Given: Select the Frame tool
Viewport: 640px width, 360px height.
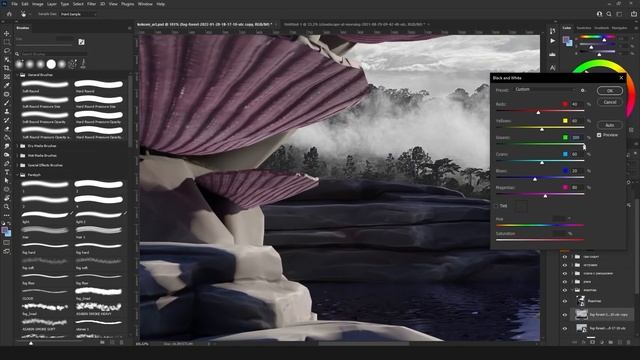Looking at the screenshot, I should point(7,77).
